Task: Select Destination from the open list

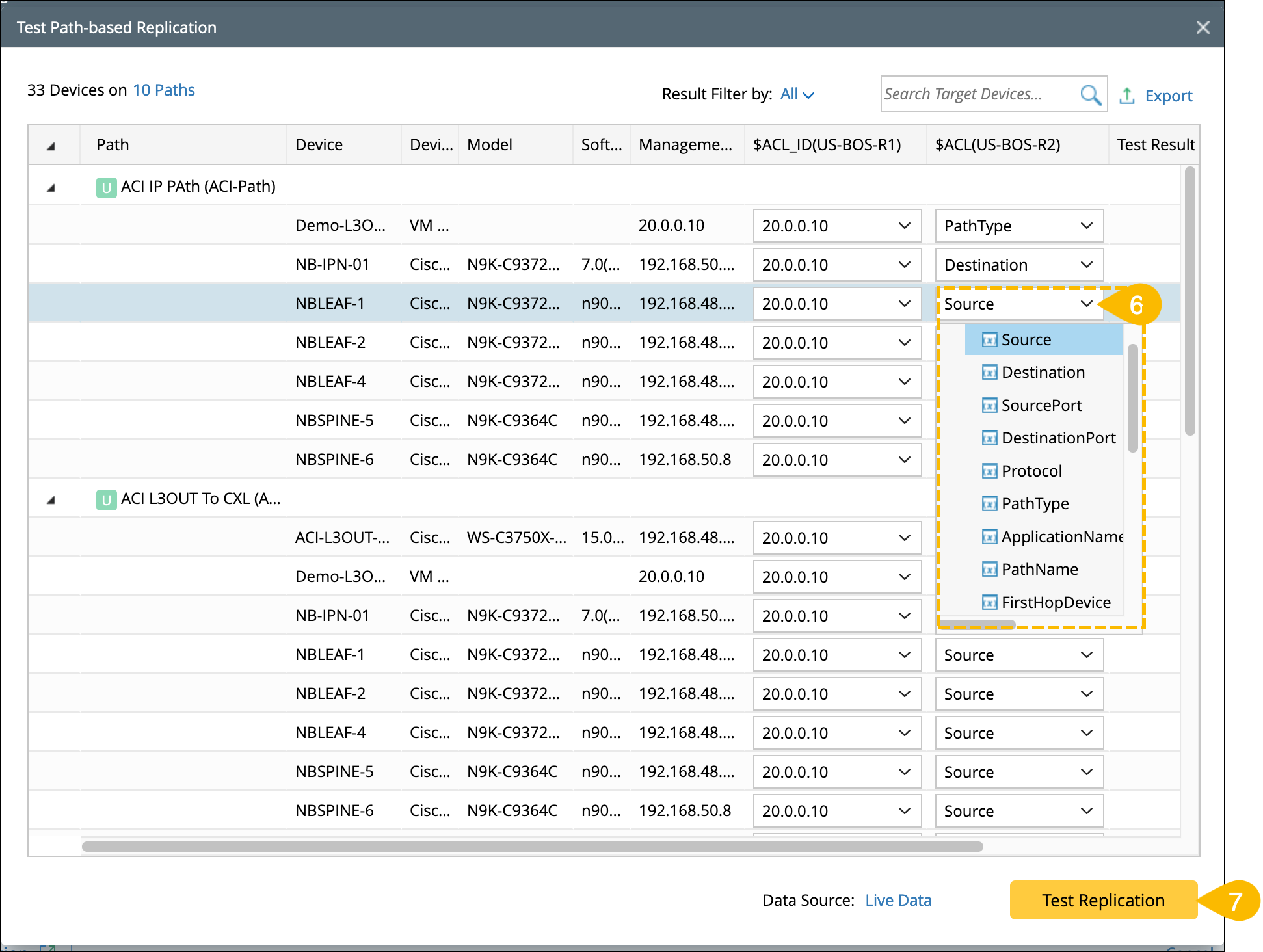Action: (x=1043, y=373)
